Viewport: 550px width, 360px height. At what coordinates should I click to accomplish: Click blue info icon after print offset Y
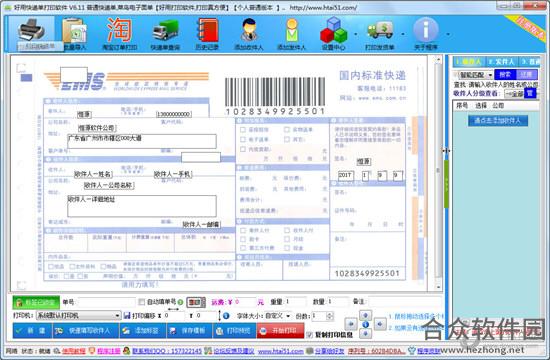(226, 316)
